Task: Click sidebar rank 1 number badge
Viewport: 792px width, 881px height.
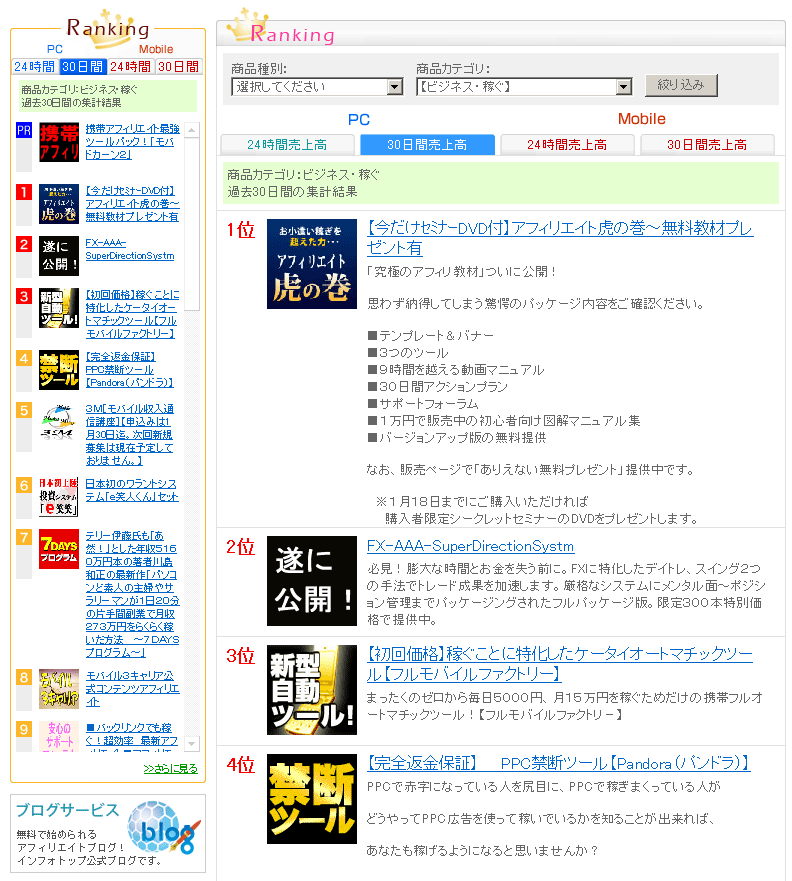Action: coord(24,192)
